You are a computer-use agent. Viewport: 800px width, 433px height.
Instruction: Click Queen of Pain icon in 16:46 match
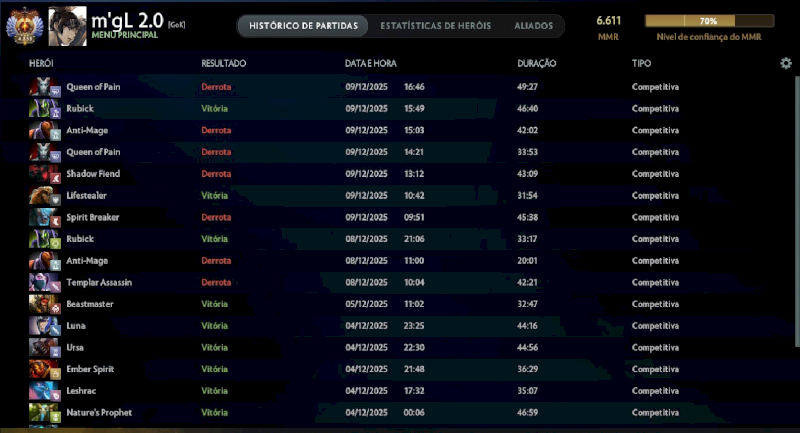[x=45, y=87]
